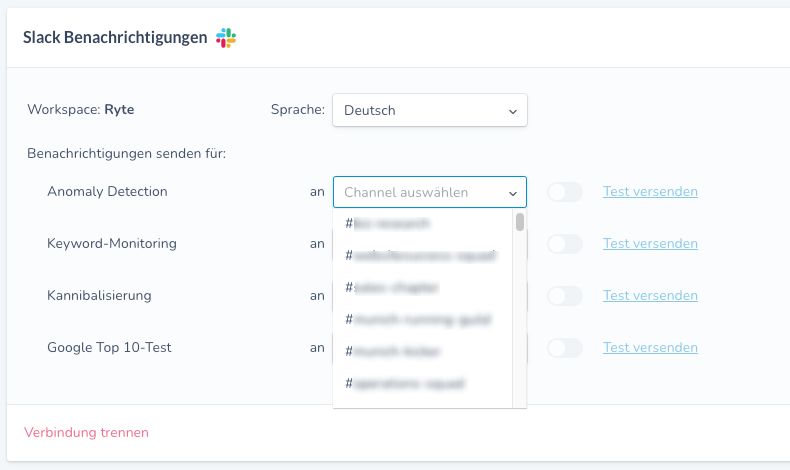
Task: Pick the #sales-chapter channel option
Action: [x=421, y=287]
